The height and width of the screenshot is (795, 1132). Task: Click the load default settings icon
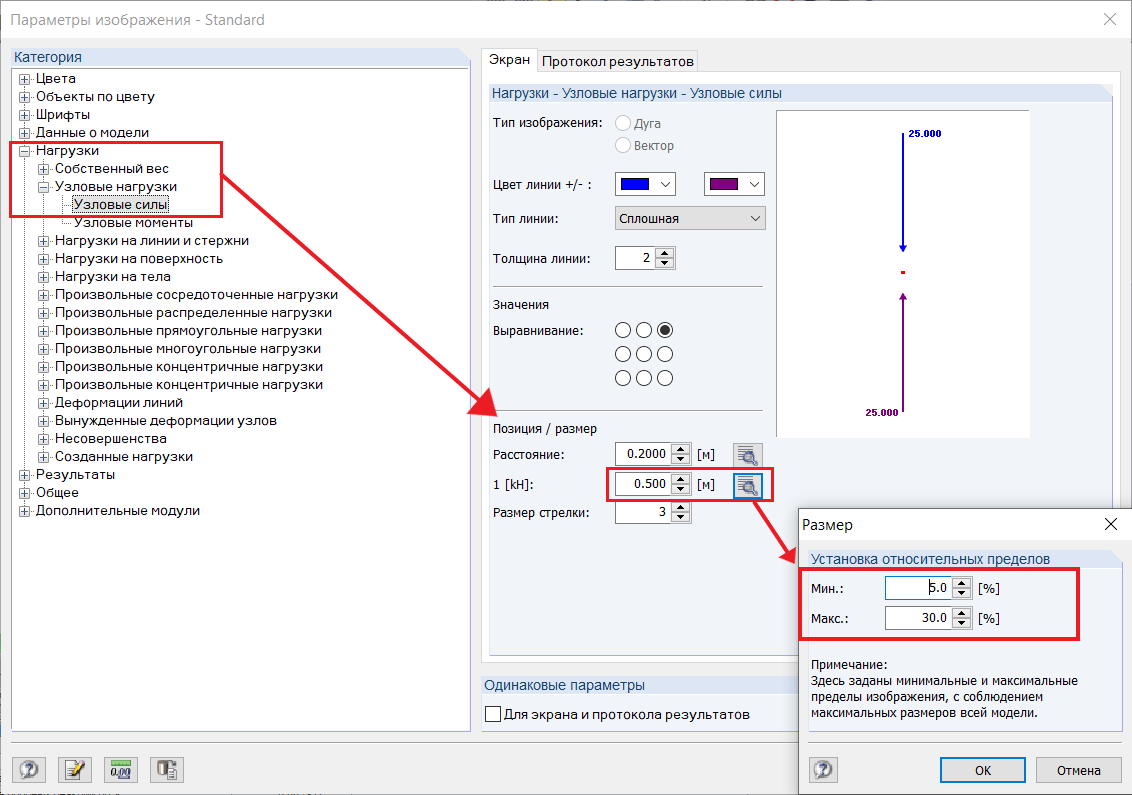[x=167, y=770]
